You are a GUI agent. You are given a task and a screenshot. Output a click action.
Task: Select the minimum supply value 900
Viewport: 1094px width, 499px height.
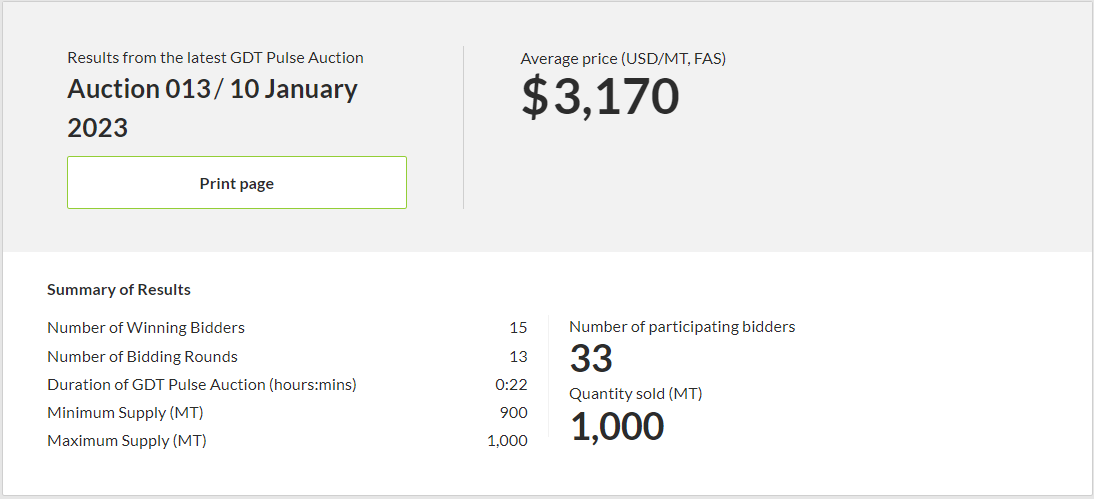coord(514,412)
